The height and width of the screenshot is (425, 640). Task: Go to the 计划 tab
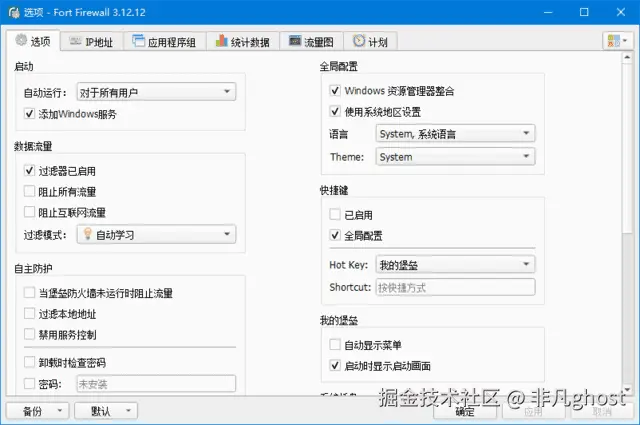coord(370,41)
